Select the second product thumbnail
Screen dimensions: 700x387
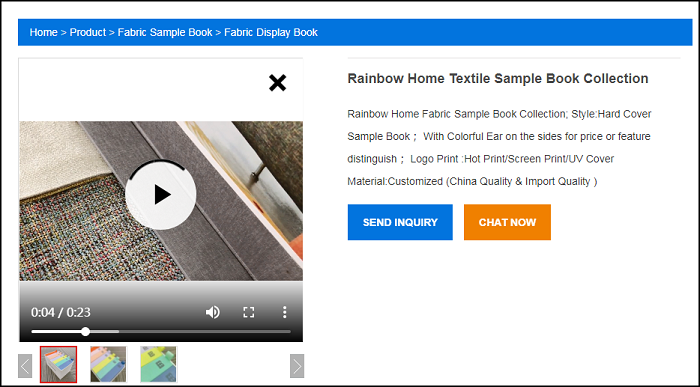108,364
